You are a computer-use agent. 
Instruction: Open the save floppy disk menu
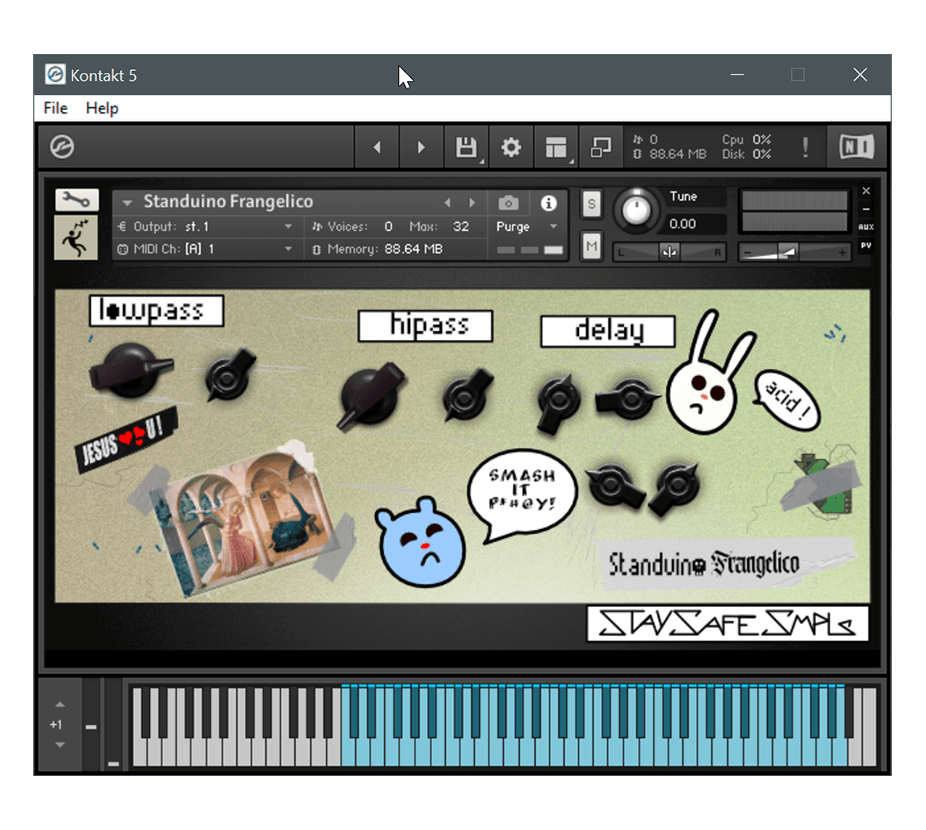[467, 147]
